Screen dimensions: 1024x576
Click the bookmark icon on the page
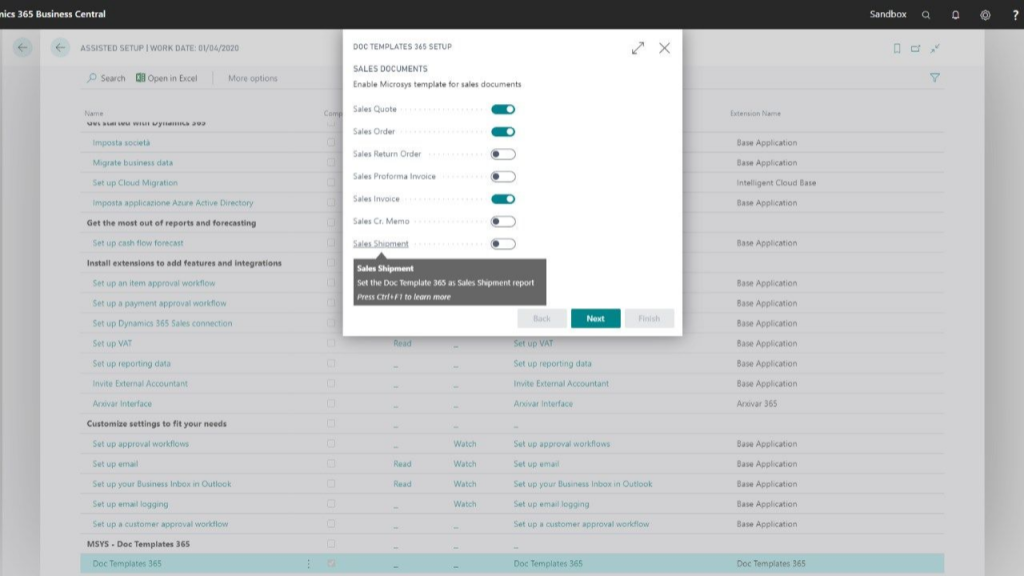(x=897, y=48)
